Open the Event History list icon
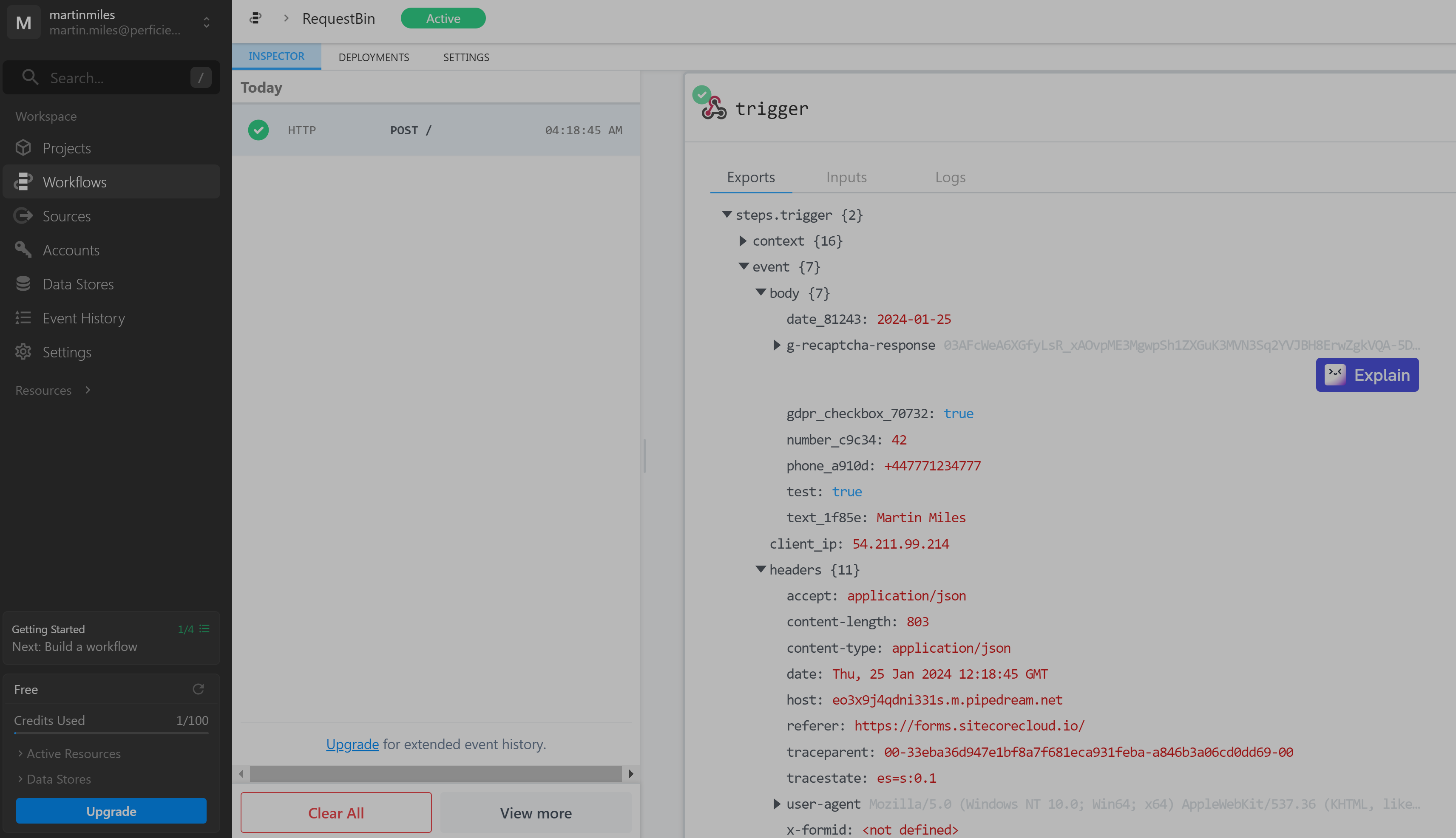 pyautogui.click(x=23, y=318)
